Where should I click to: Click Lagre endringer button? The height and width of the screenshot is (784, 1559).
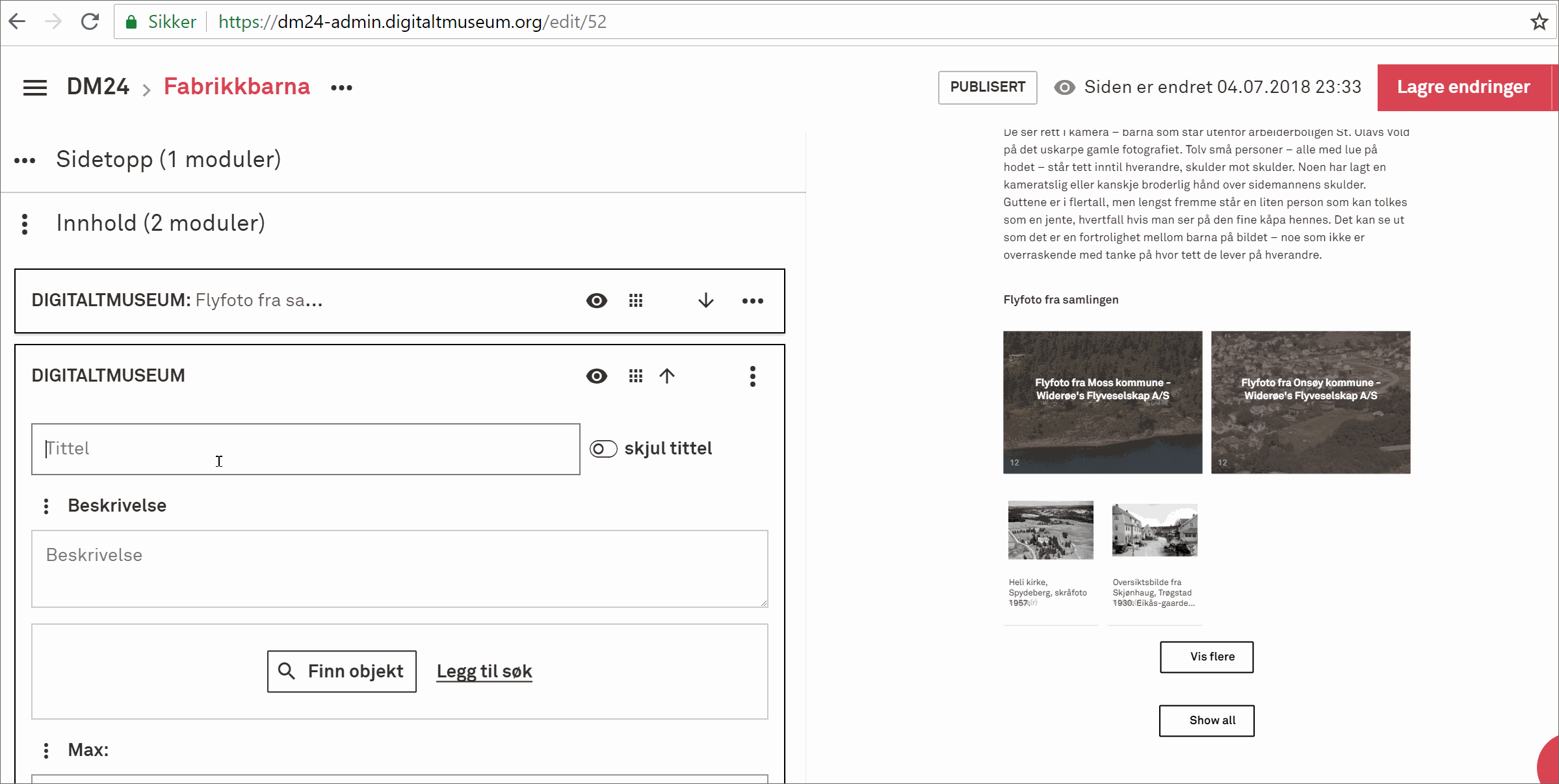1463,88
